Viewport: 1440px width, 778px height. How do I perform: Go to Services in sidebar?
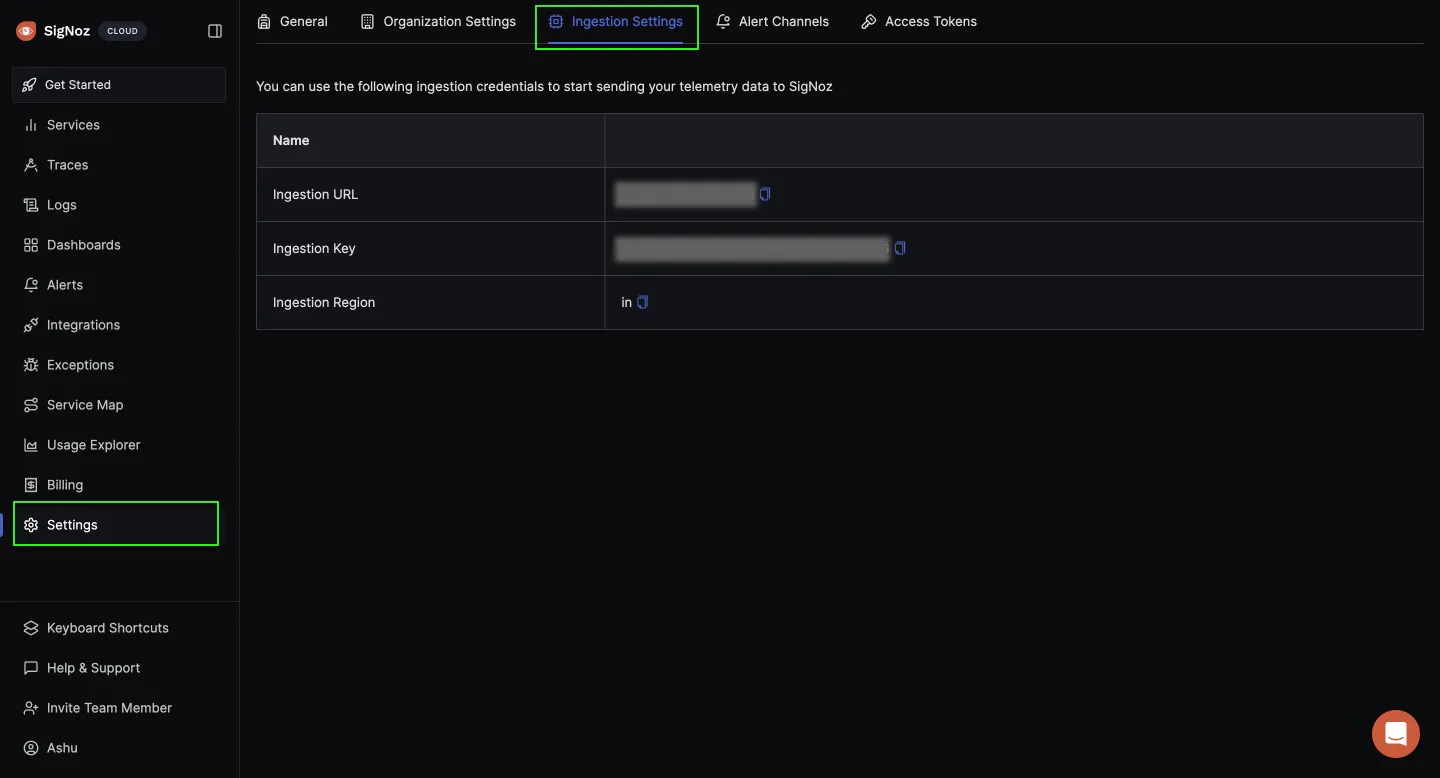[73, 125]
